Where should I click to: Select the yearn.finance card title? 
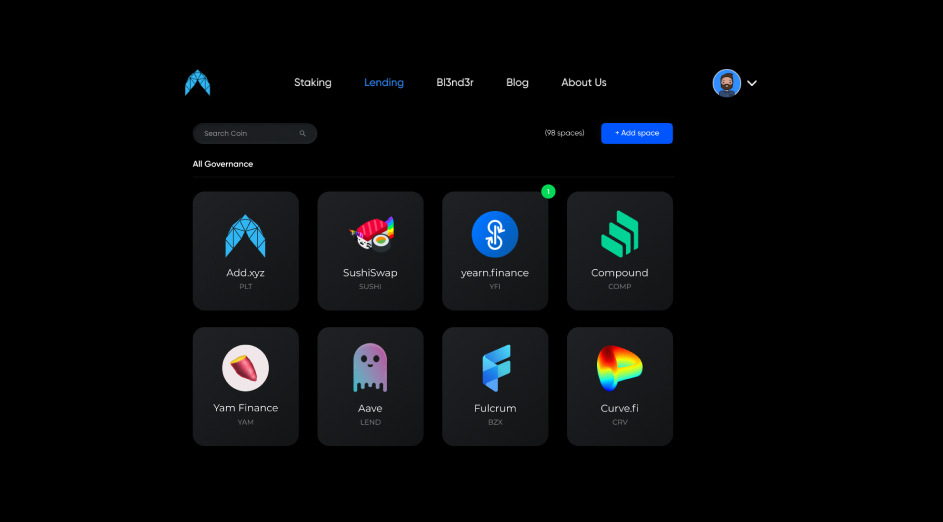click(495, 273)
